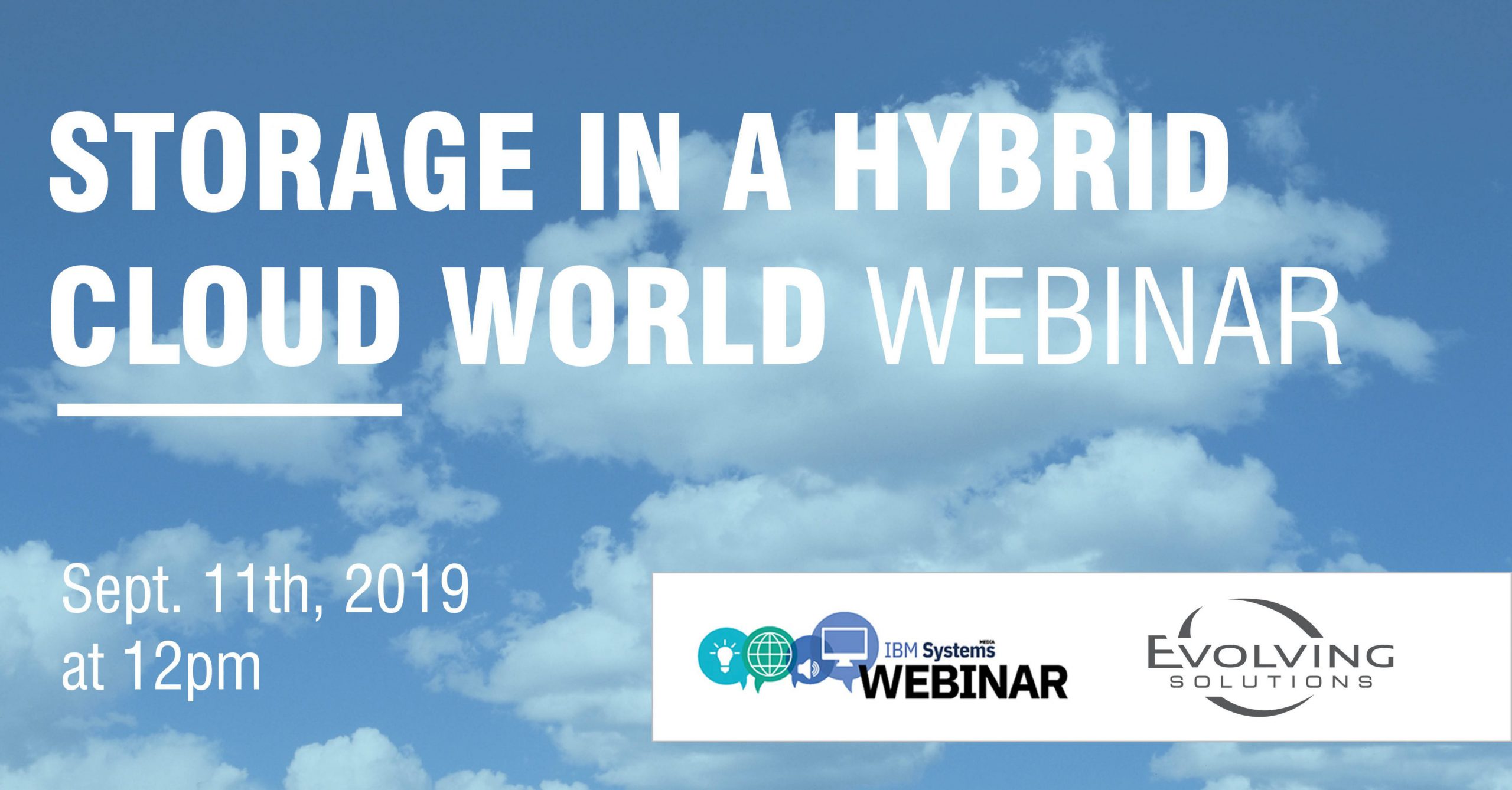Click the IBM Systems logo text
This screenshot has height=790, width=1512.
939,651
